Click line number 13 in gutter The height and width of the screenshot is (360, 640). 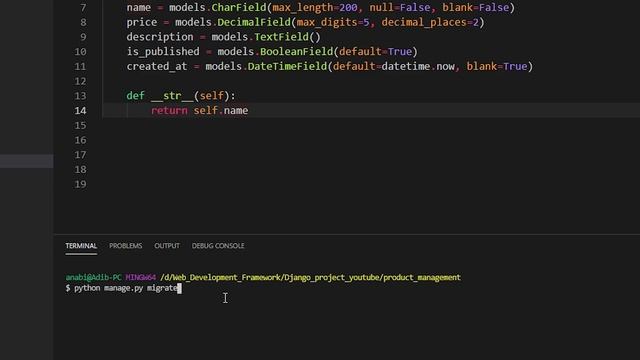80,96
